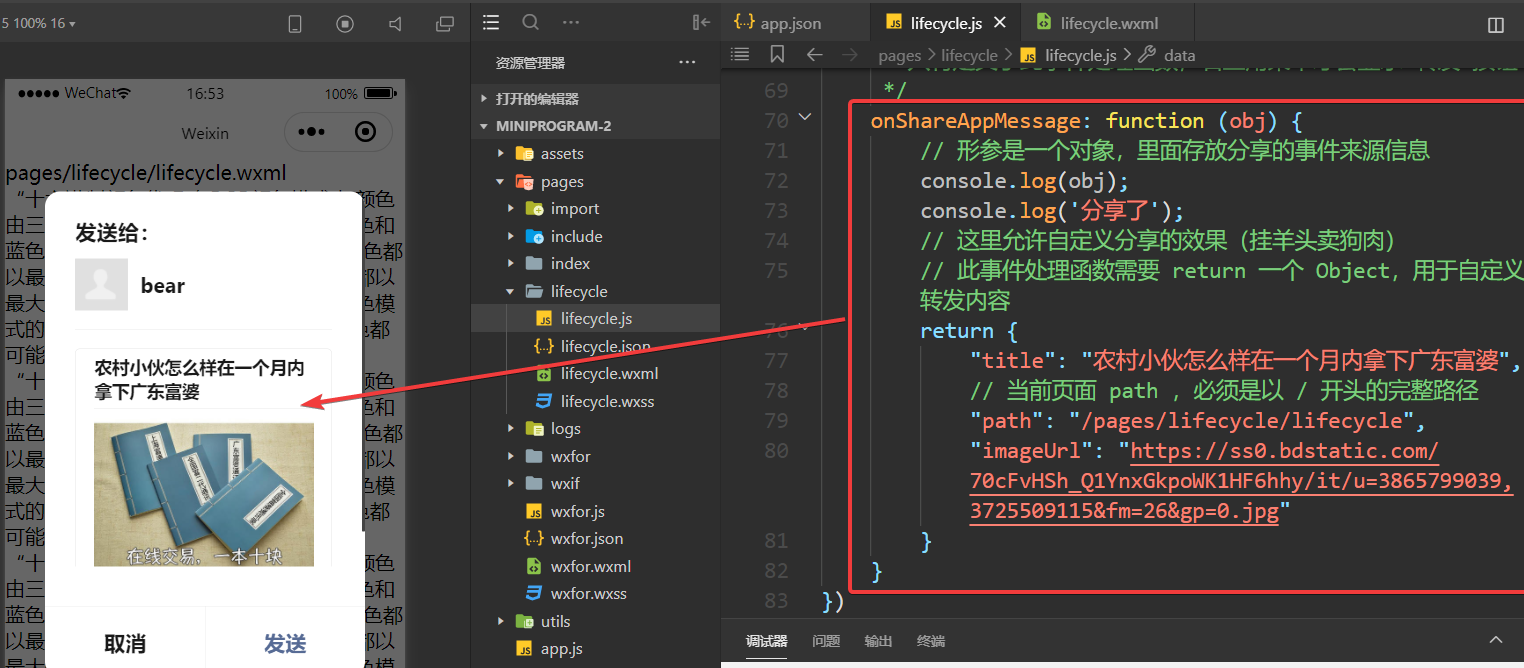Open lifecycle.json in the file tree
This screenshot has height=668, width=1524.
point(596,347)
